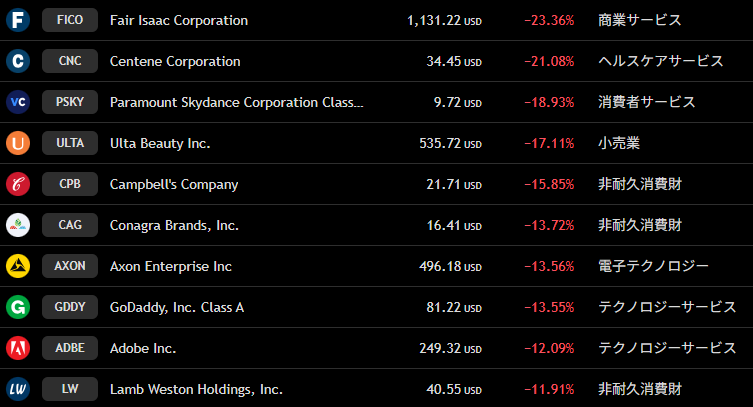Click the 電子テクノロジー sector link
Image resolution: width=753 pixels, height=407 pixels.
tap(653, 266)
